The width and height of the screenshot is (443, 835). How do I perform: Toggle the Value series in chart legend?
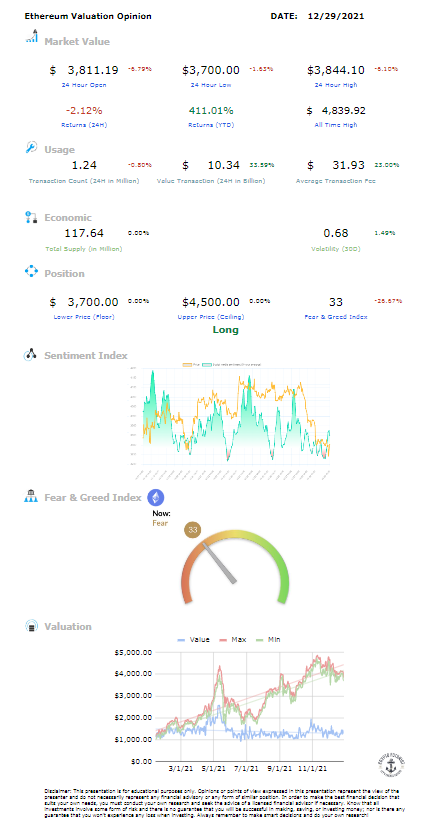pos(193,639)
